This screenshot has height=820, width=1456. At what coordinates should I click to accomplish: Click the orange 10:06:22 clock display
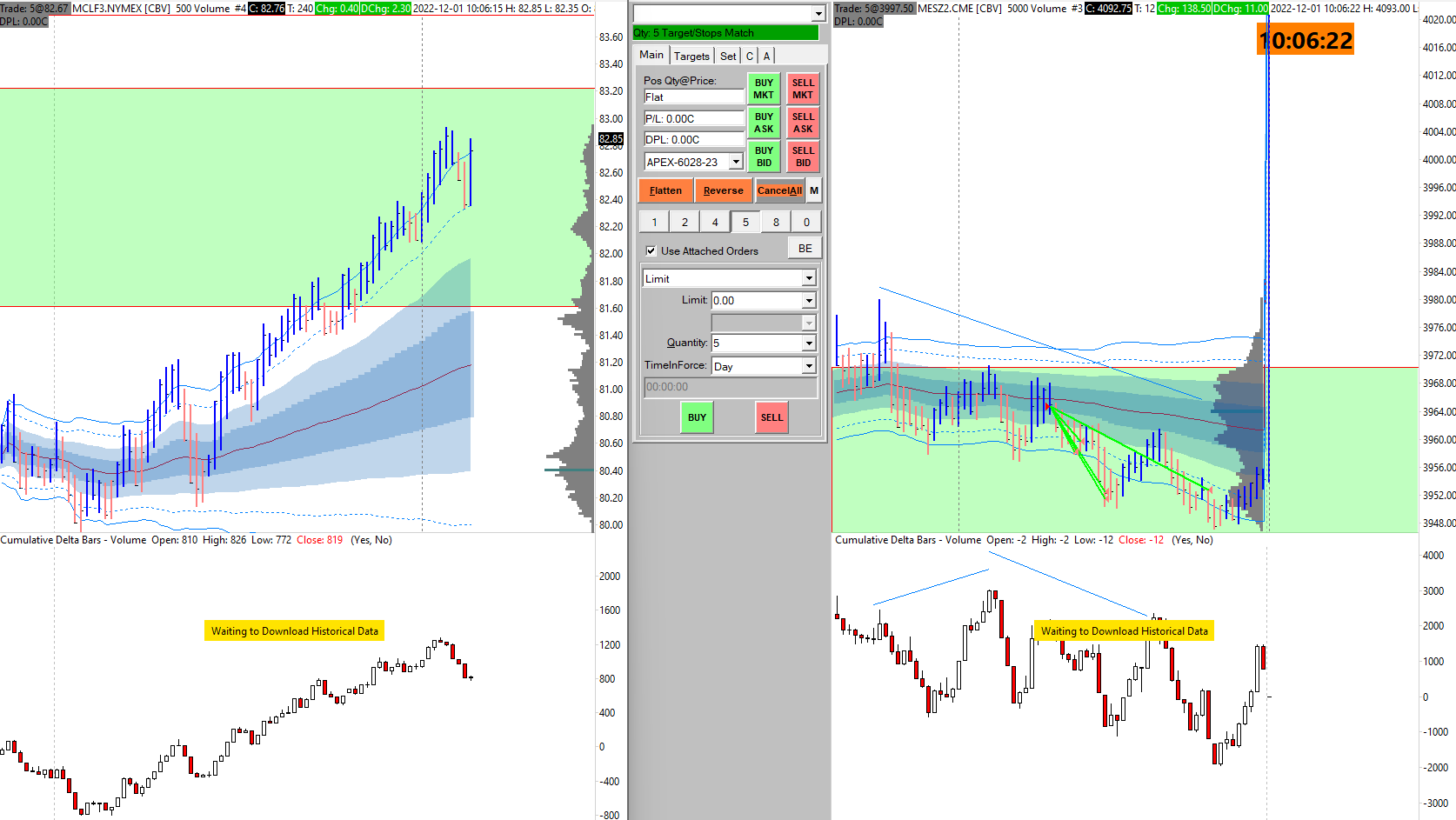1306,40
